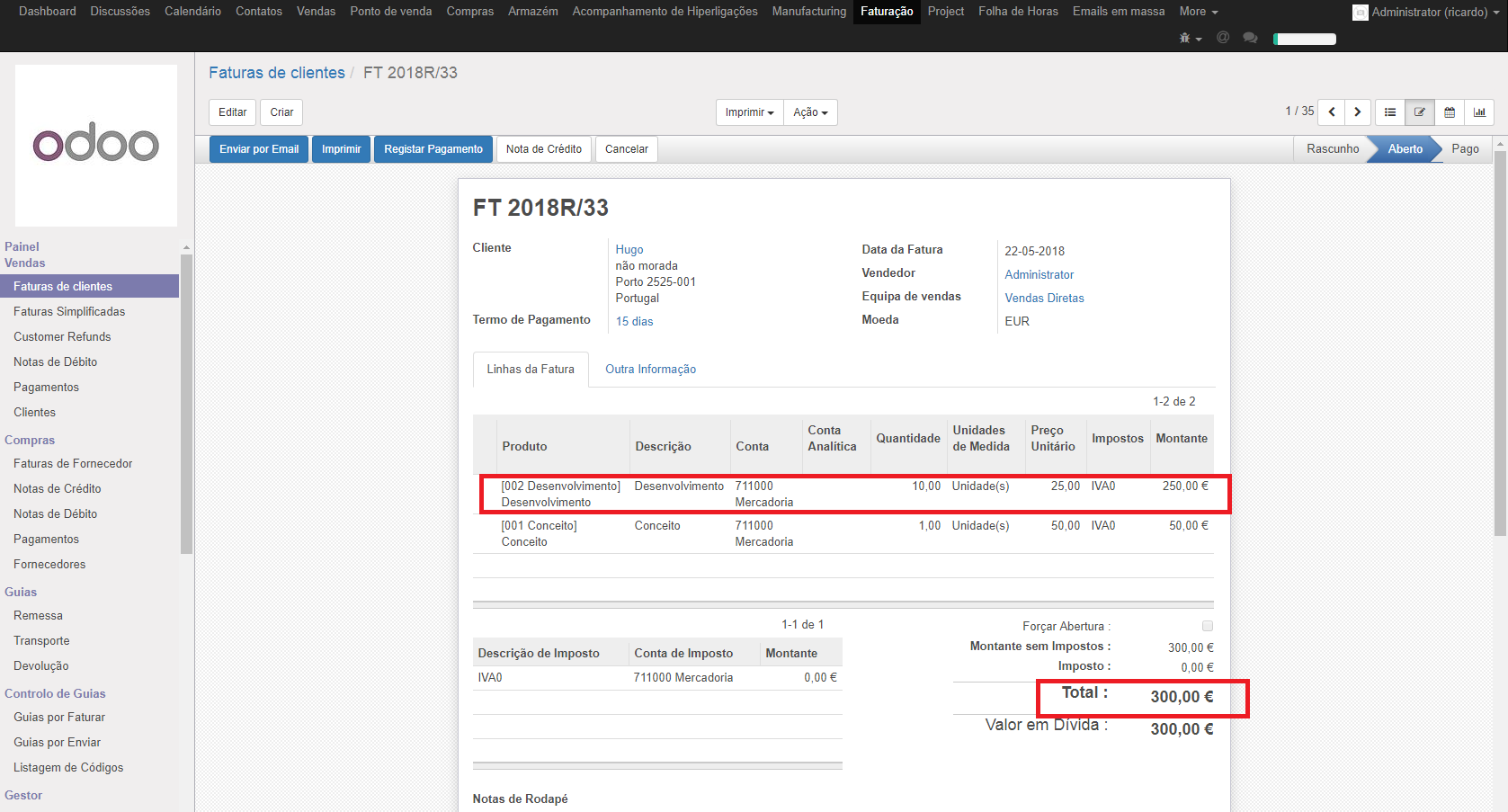1508x812 pixels.
Task: Open the conversations chat bubble icon
Action: click(1250, 38)
